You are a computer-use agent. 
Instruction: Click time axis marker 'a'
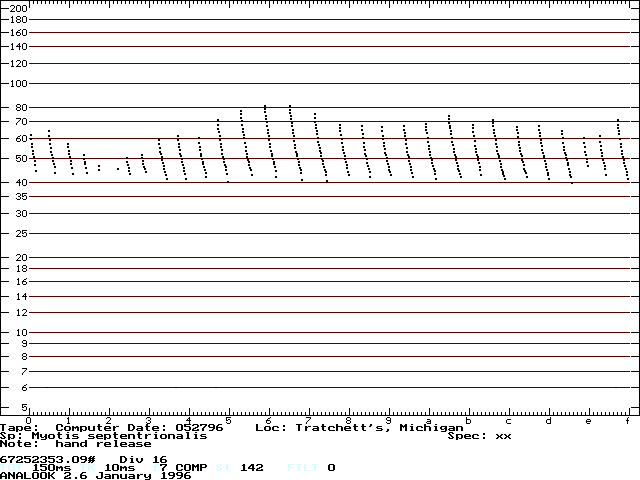point(429,420)
